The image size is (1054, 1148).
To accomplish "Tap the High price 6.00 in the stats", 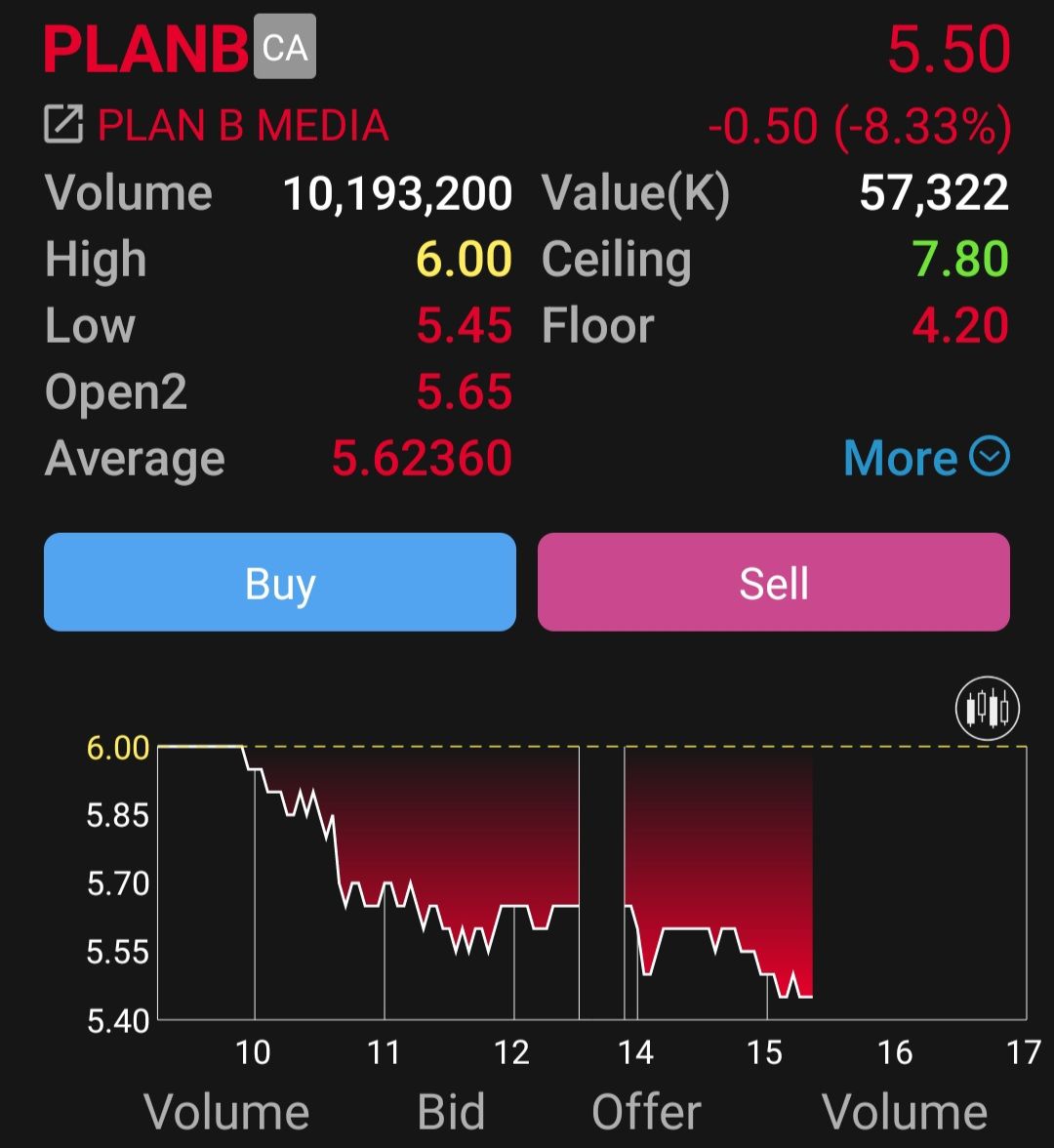I will 465,260.
